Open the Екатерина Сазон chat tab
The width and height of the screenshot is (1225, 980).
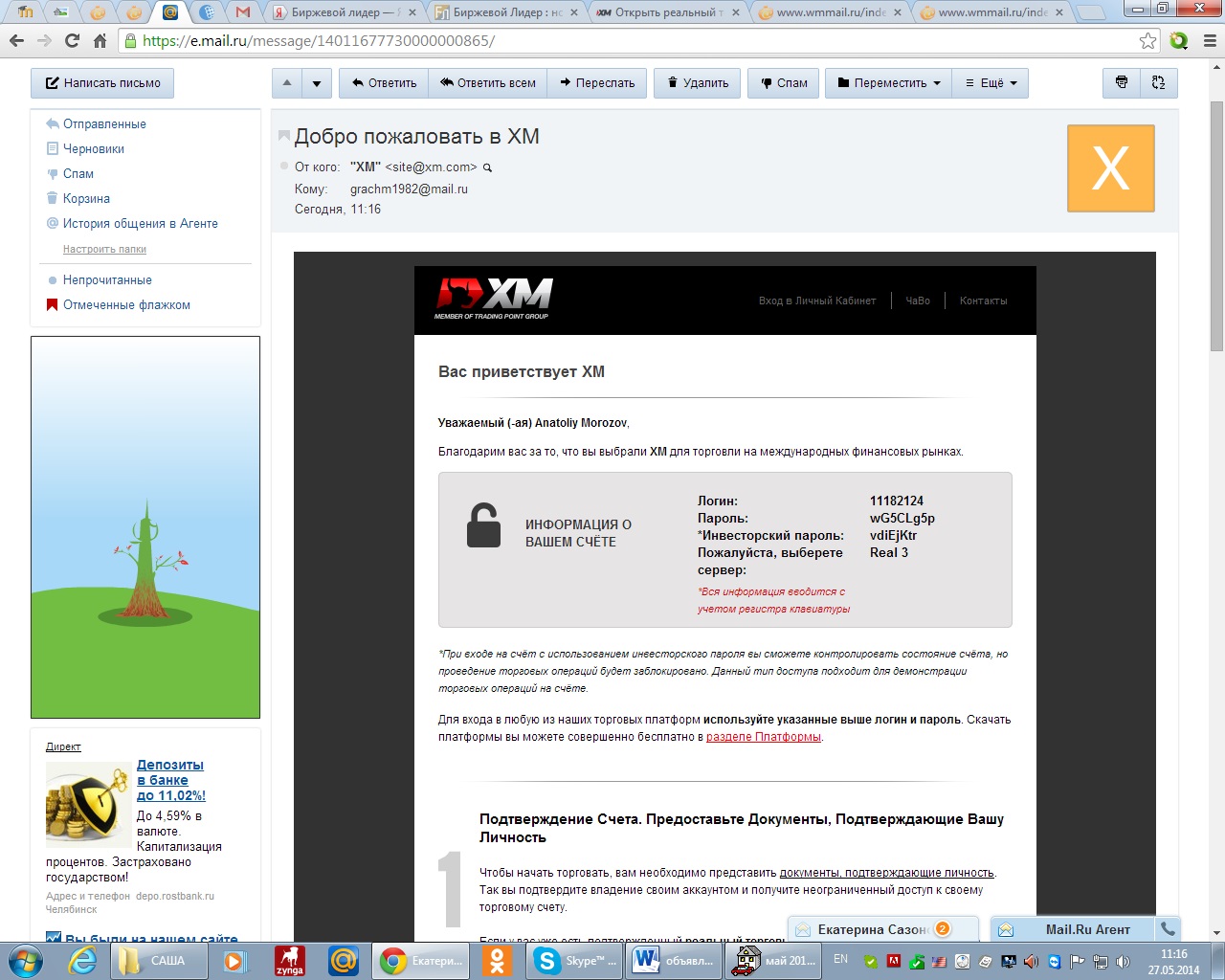[x=882, y=929]
